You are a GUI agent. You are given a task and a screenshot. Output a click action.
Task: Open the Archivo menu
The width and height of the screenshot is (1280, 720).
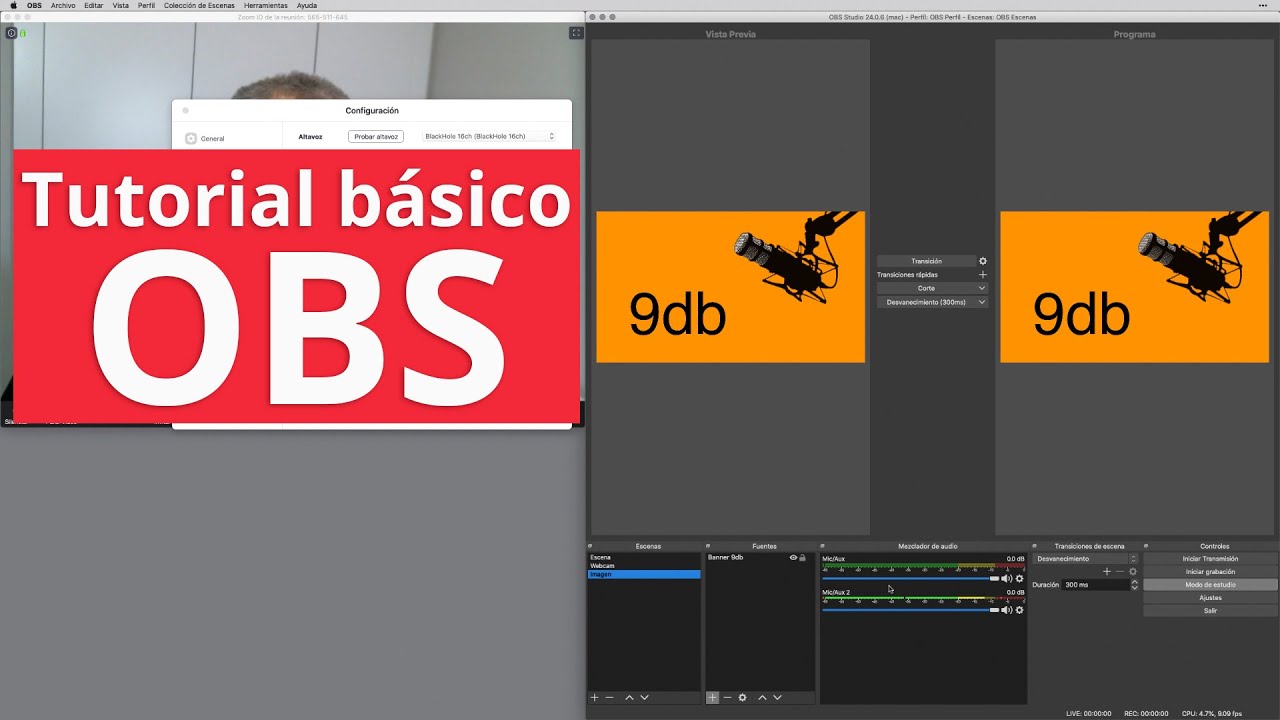[x=63, y=5]
